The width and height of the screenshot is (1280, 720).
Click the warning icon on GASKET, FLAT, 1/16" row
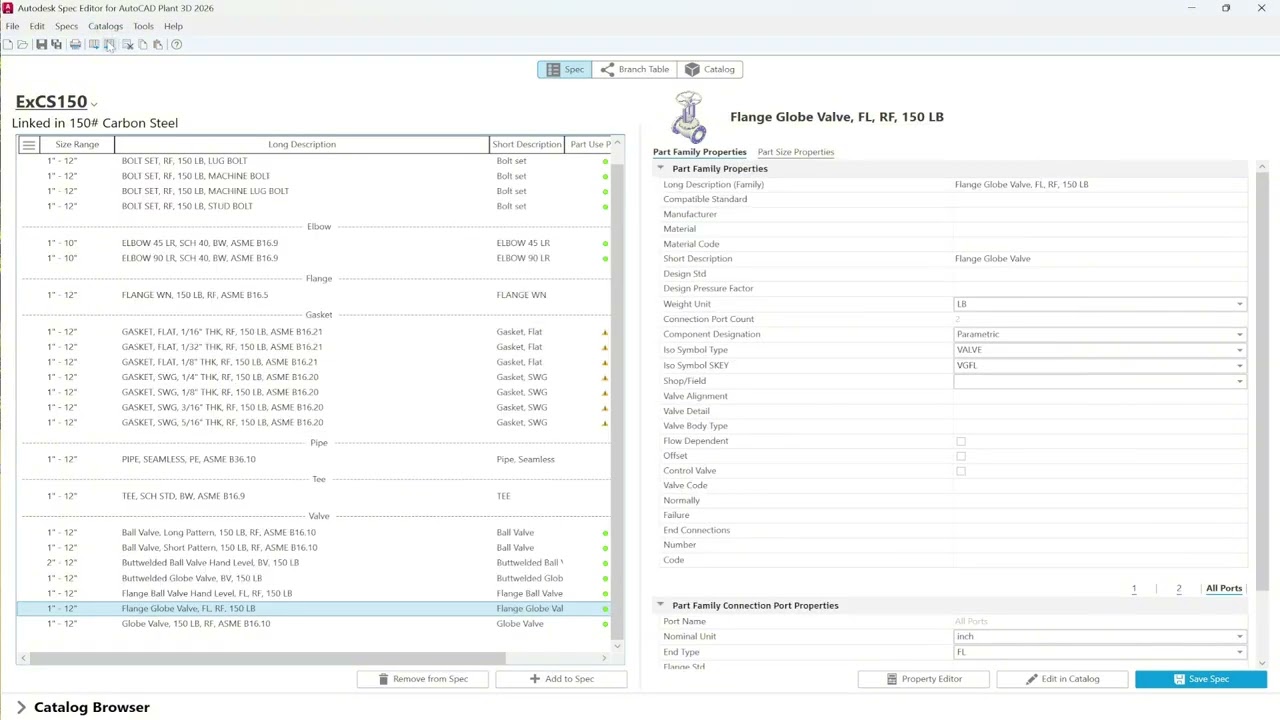click(x=605, y=332)
